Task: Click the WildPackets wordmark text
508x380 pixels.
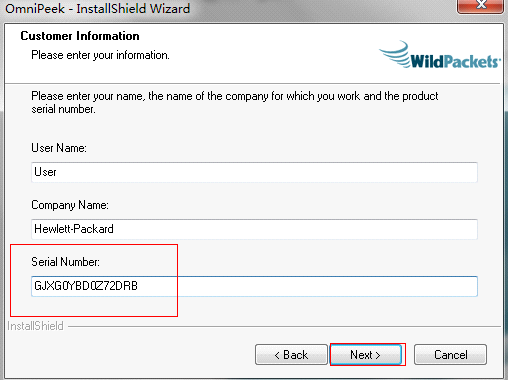Action: coord(455,62)
